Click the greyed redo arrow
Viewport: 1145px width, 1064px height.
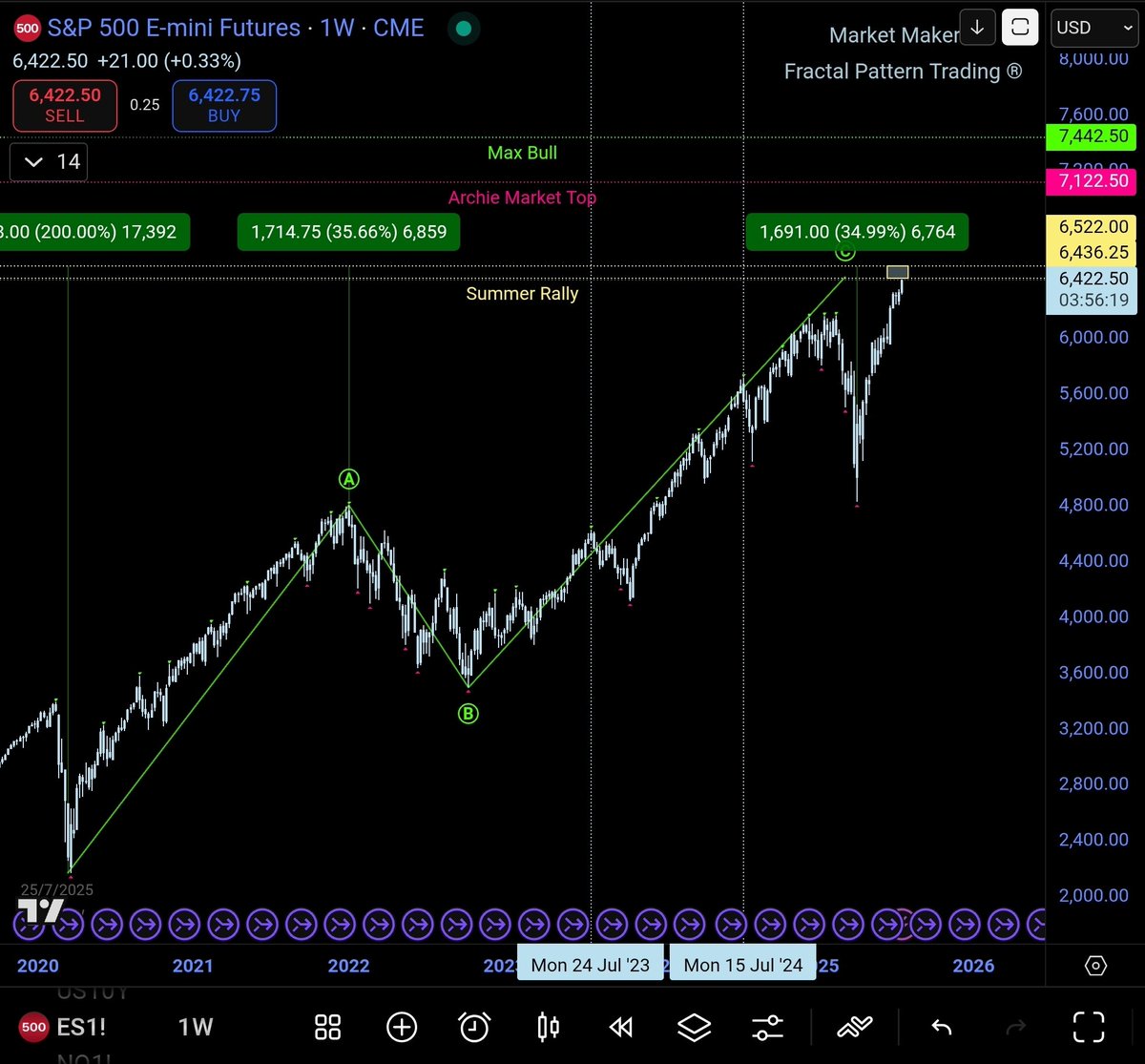click(1016, 1027)
